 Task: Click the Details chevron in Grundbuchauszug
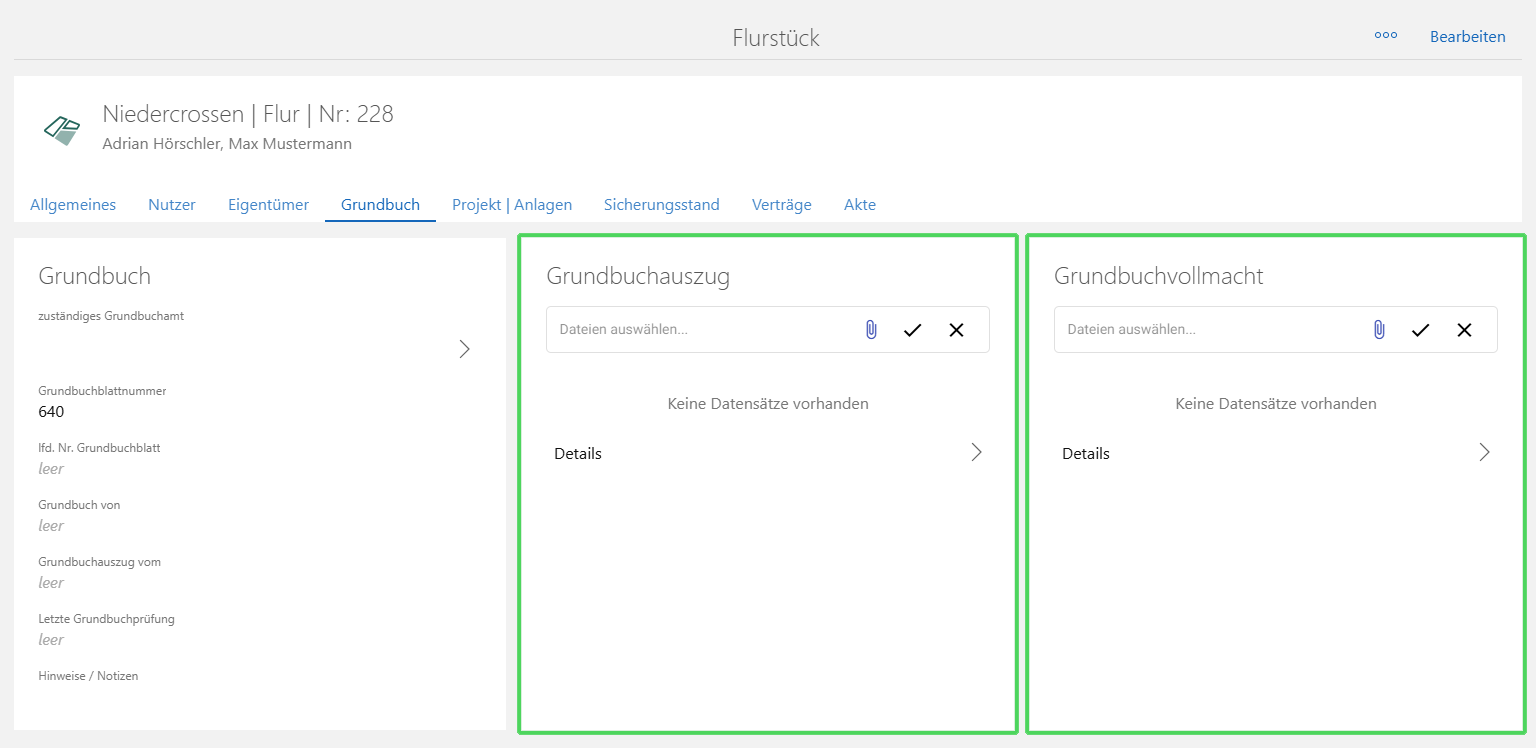[x=976, y=452]
